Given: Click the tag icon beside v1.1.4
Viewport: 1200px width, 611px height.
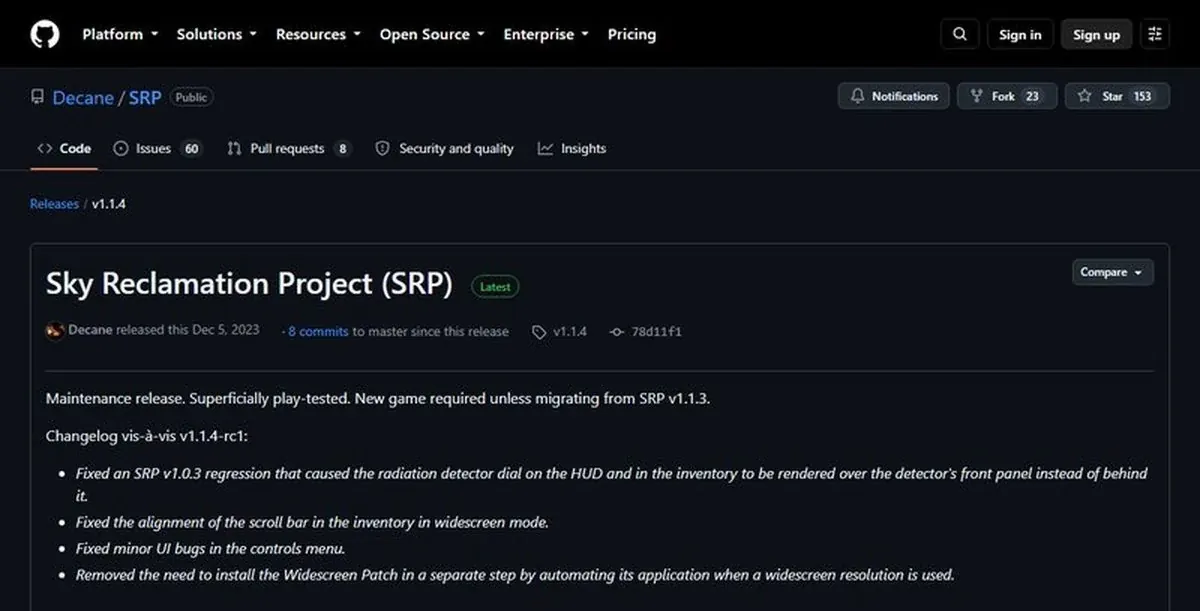Looking at the screenshot, I should point(540,331).
